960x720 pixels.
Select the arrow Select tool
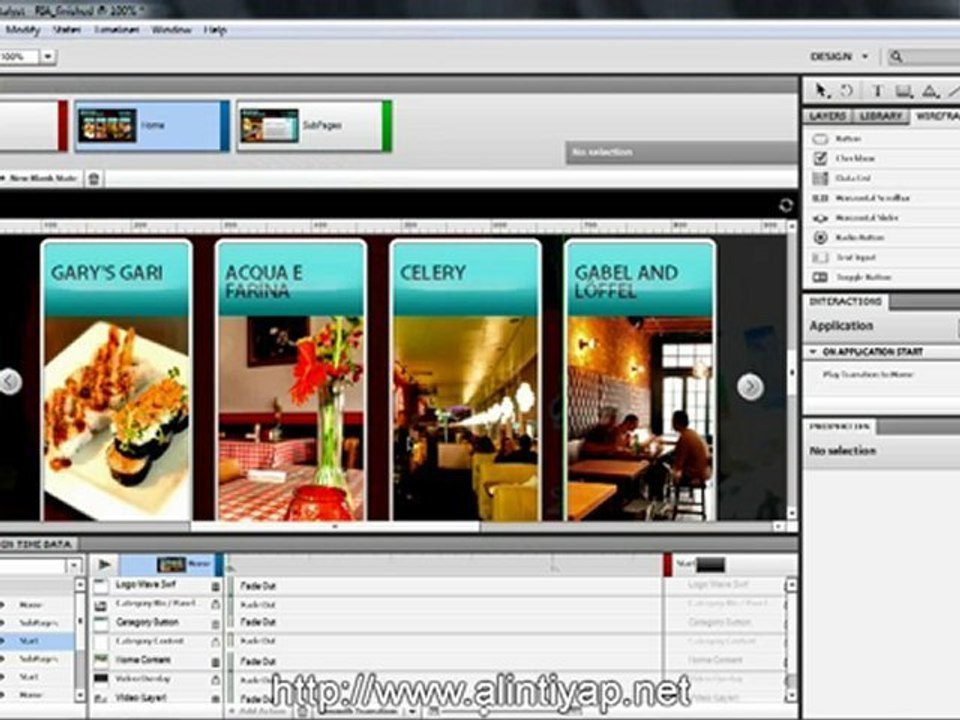coord(822,91)
